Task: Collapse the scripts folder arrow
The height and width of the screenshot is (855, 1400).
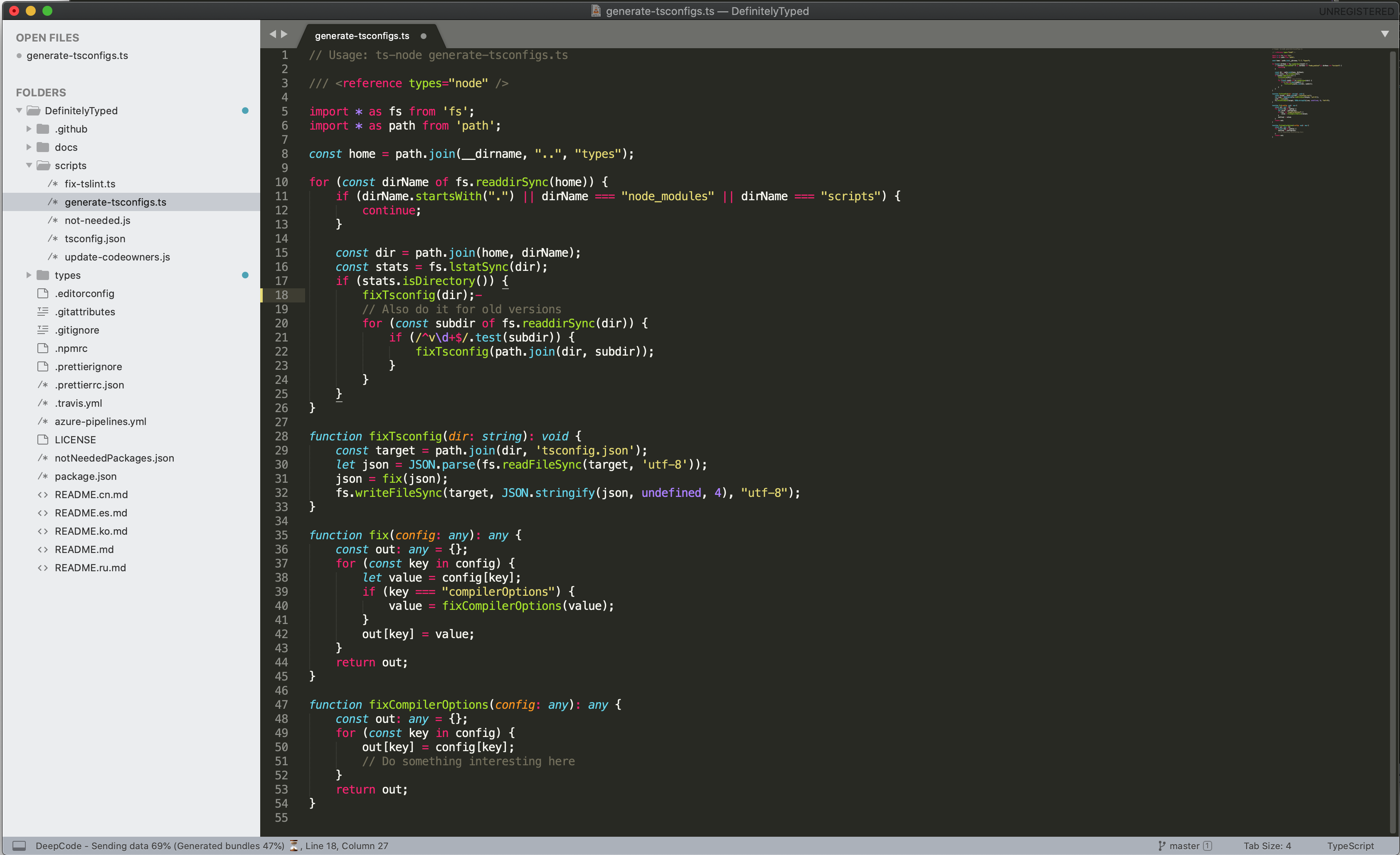Action: [x=29, y=165]
